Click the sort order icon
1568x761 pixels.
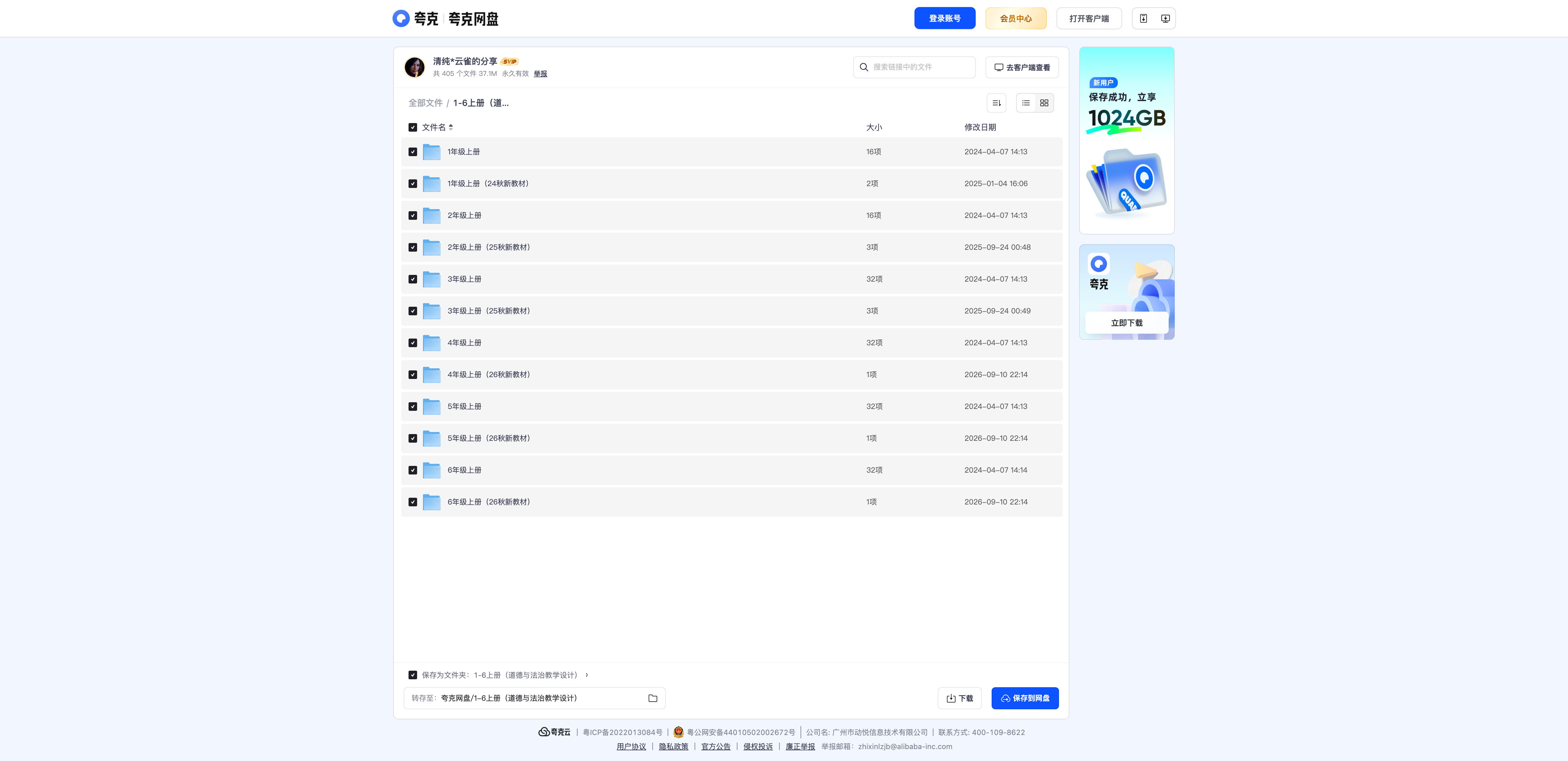(x=997, y=103)
